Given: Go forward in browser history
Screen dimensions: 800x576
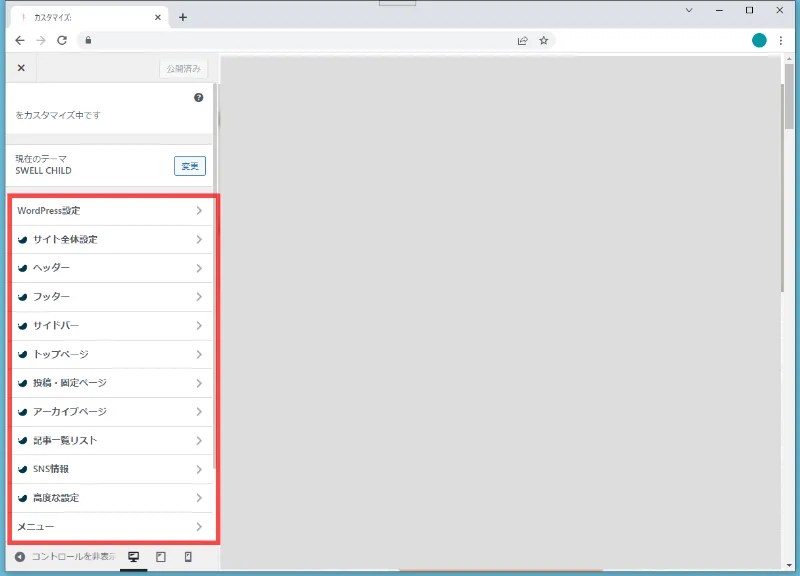Looking at the screenshot, I should [x=41, y=40].
